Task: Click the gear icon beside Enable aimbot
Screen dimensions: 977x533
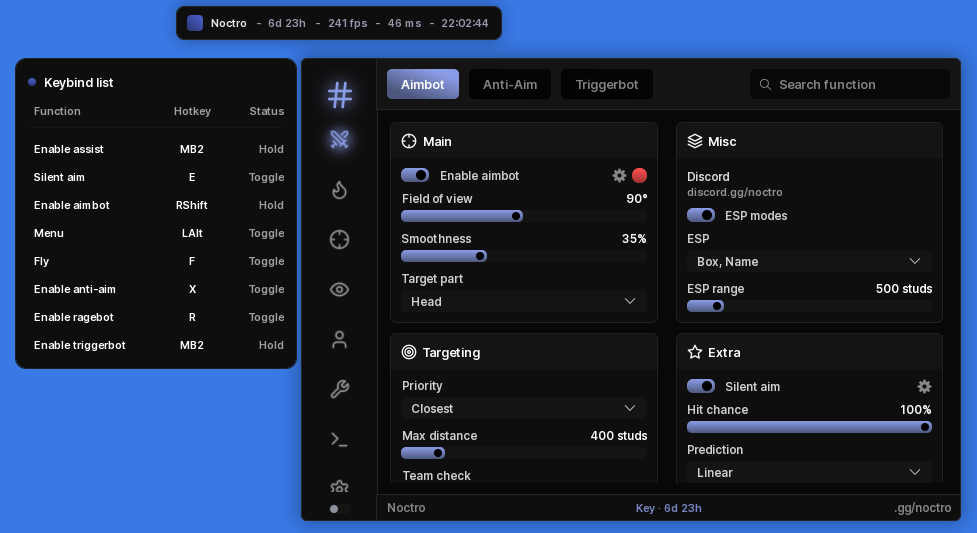Action: tap(619, 176)
